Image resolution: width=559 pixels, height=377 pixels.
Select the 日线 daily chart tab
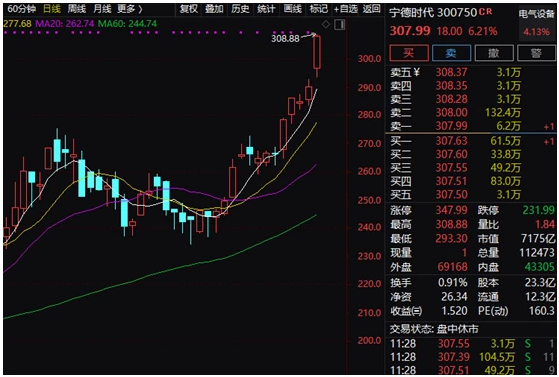click(52, 9)
